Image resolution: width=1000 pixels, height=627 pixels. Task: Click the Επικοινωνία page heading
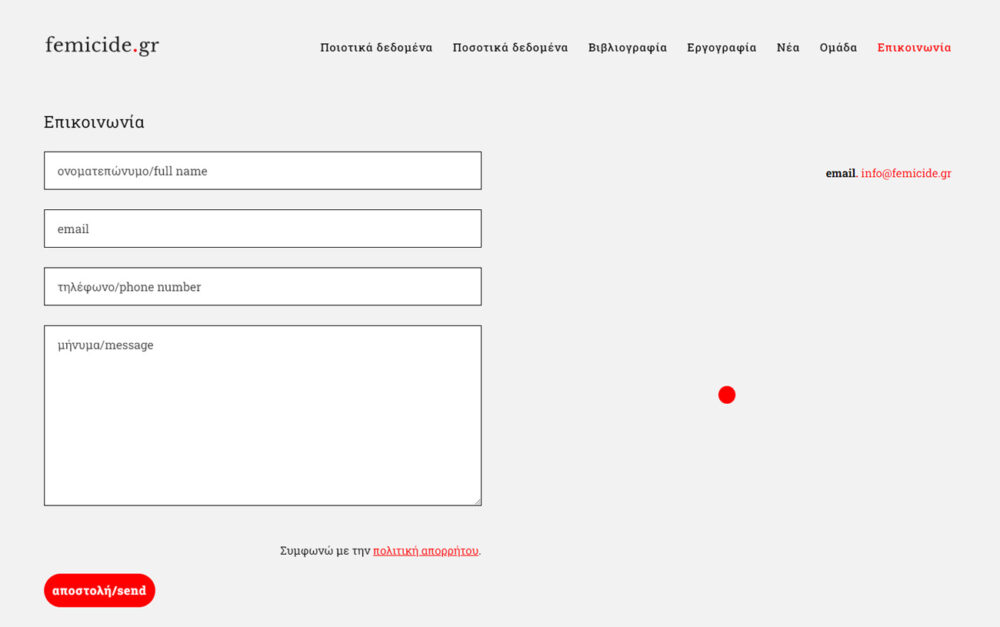click(x=94, y=123)
